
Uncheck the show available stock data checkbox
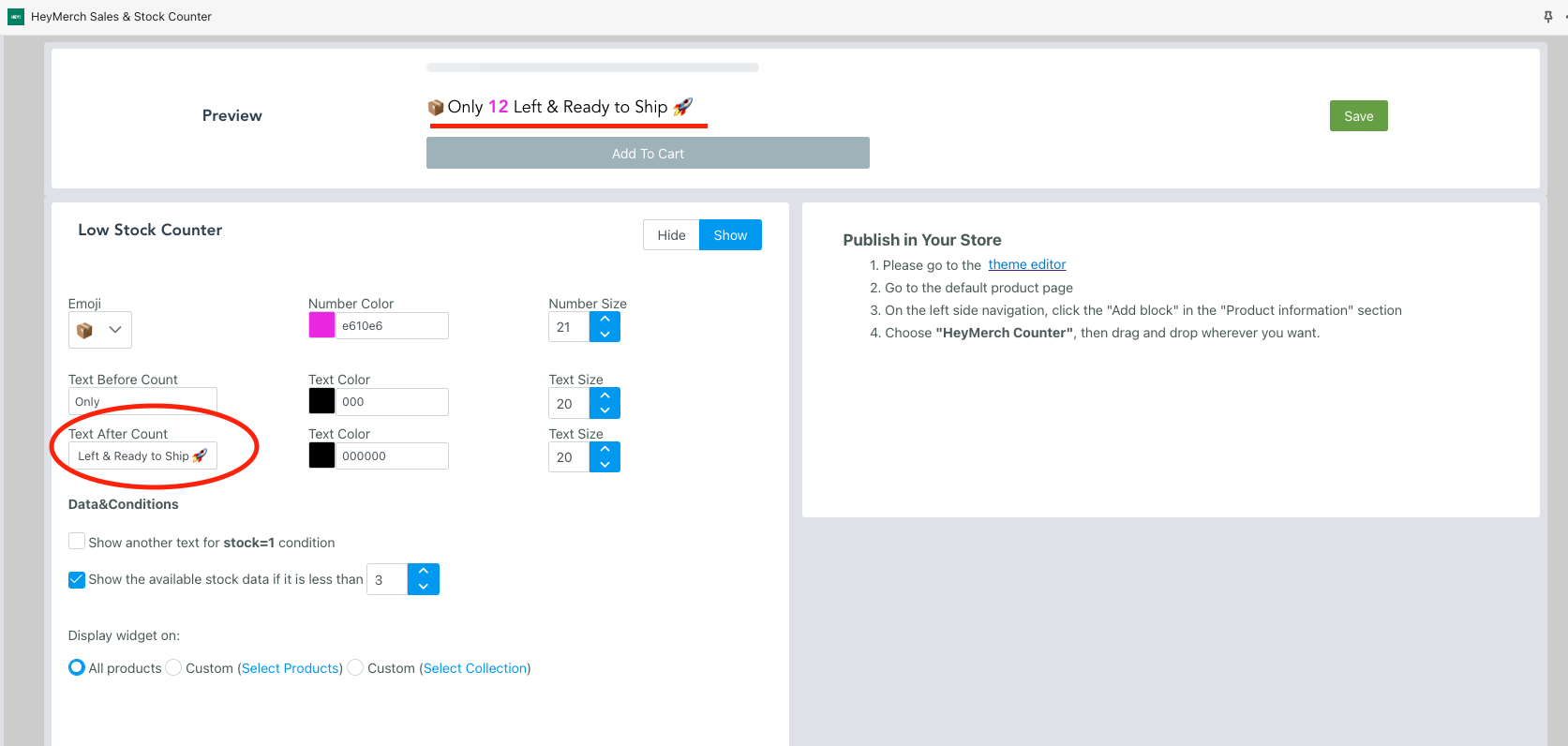click(x=77, y=580)
